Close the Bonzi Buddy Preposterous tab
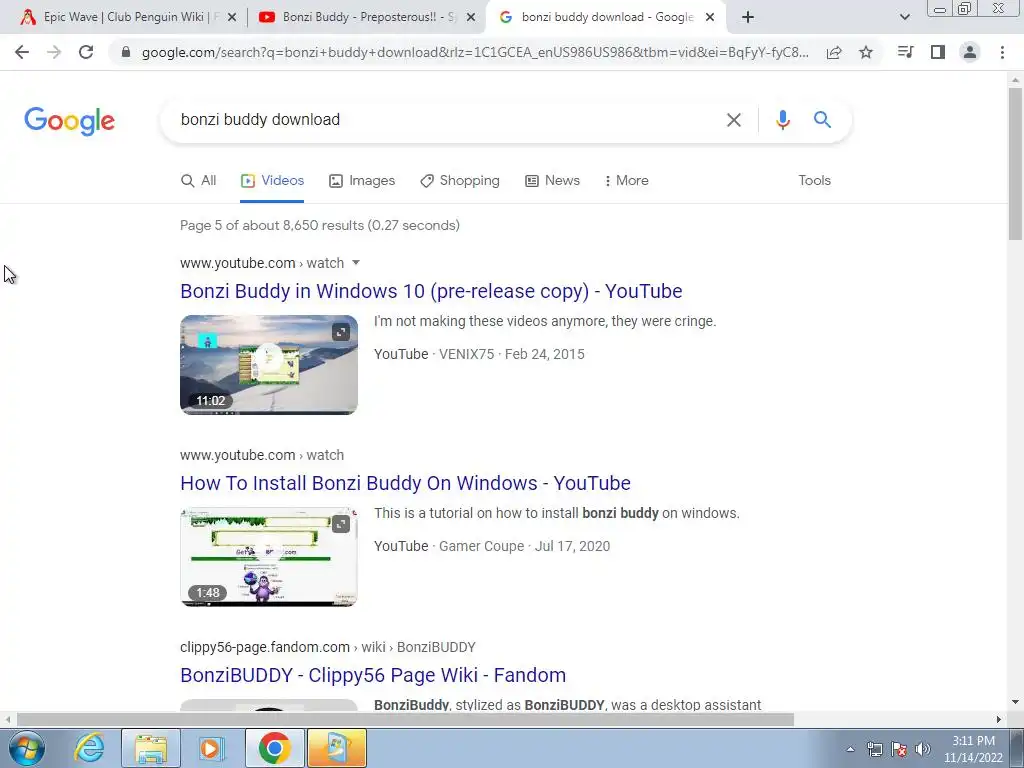1024x768 pixels. coord(471,18)
